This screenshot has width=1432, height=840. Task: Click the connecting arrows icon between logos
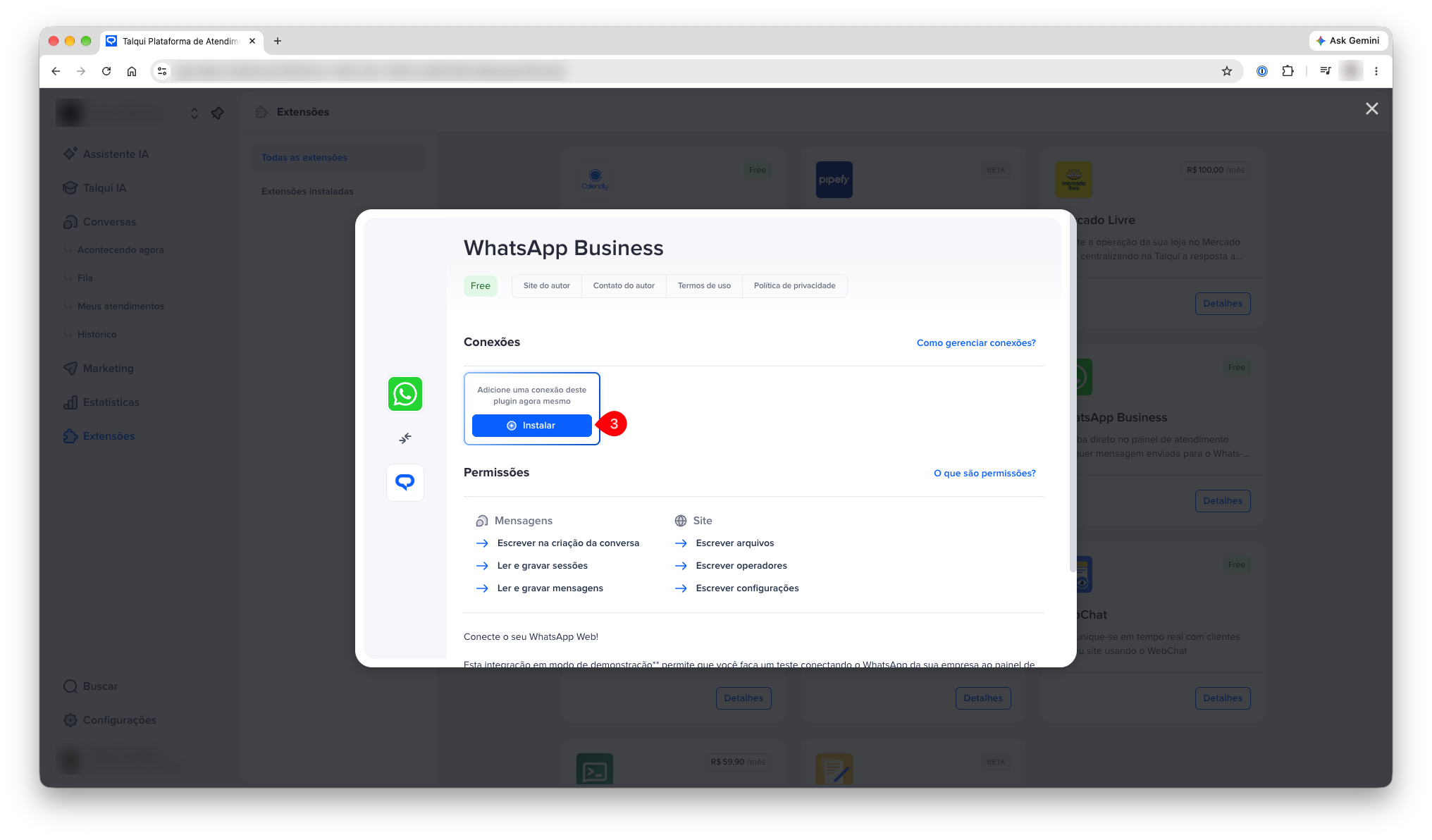click(x=405, y=438)
